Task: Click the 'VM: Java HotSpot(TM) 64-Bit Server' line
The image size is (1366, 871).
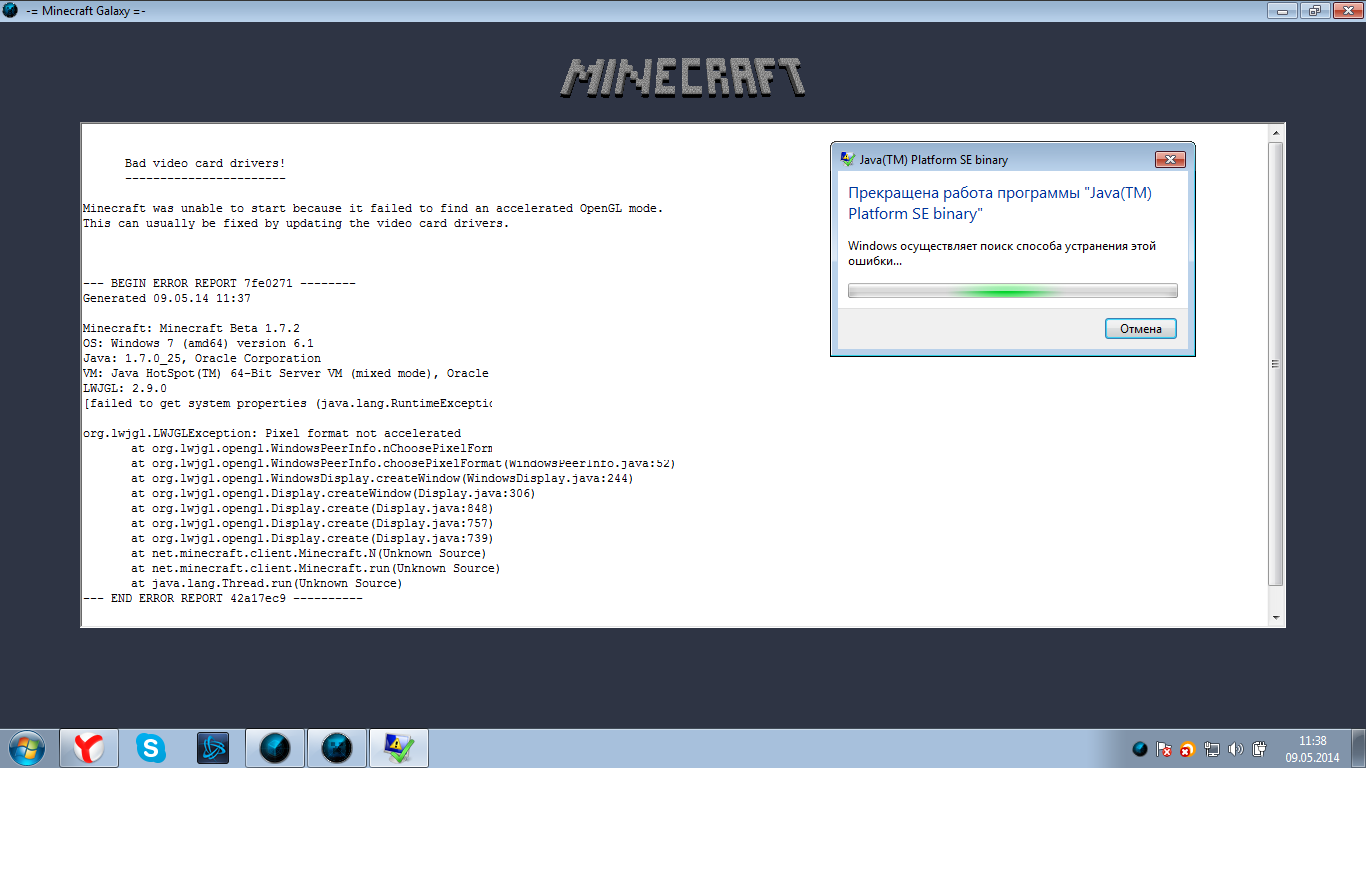Action: click(286, 373)
